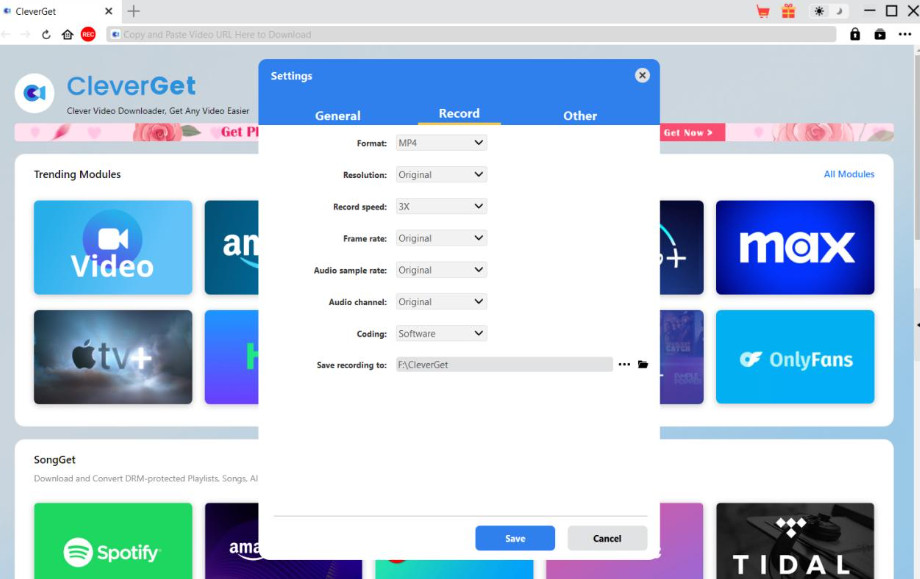This screenshot has width=920, height=579.
Task: Expand the Audio sample rate dropdown
Action: point(441,270)
